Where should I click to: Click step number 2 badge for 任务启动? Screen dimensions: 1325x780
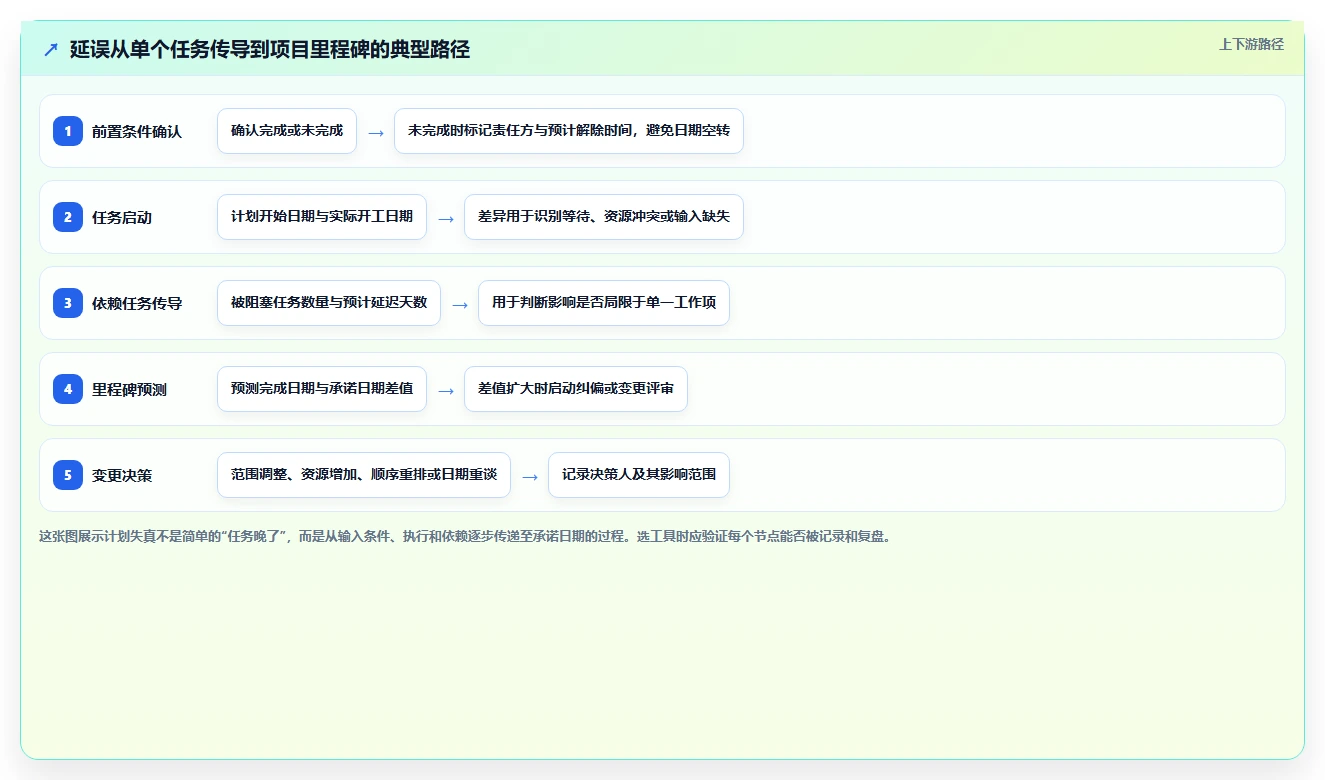click(68, 217)
